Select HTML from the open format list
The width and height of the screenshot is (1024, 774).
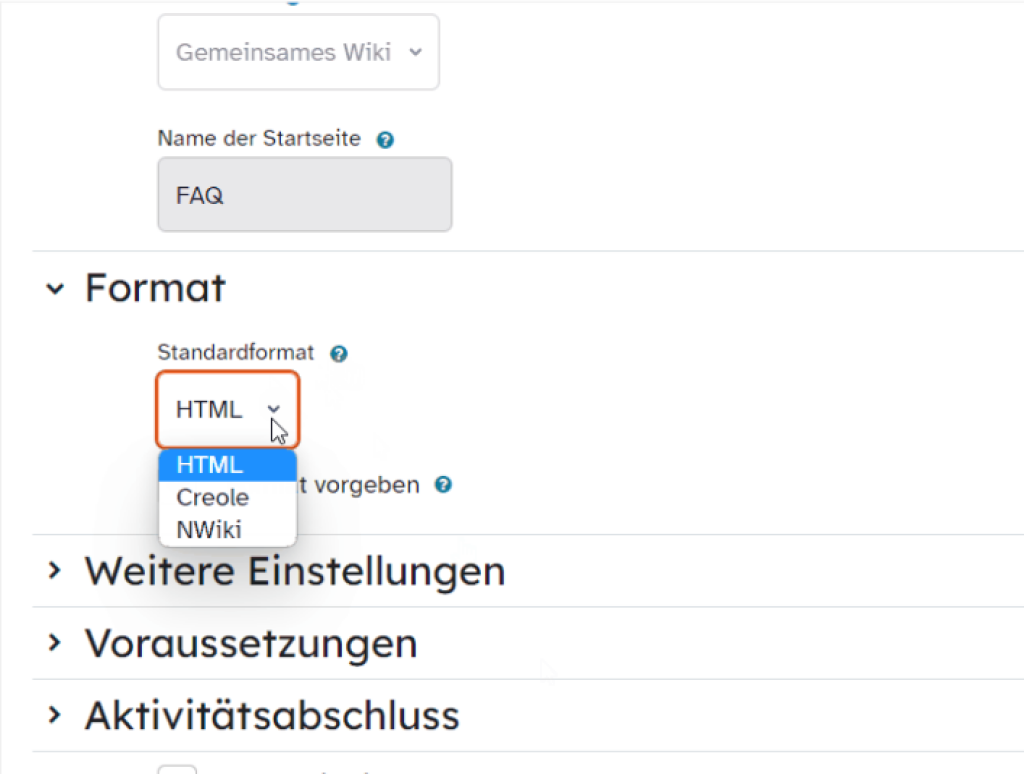(x=210, y=464)
